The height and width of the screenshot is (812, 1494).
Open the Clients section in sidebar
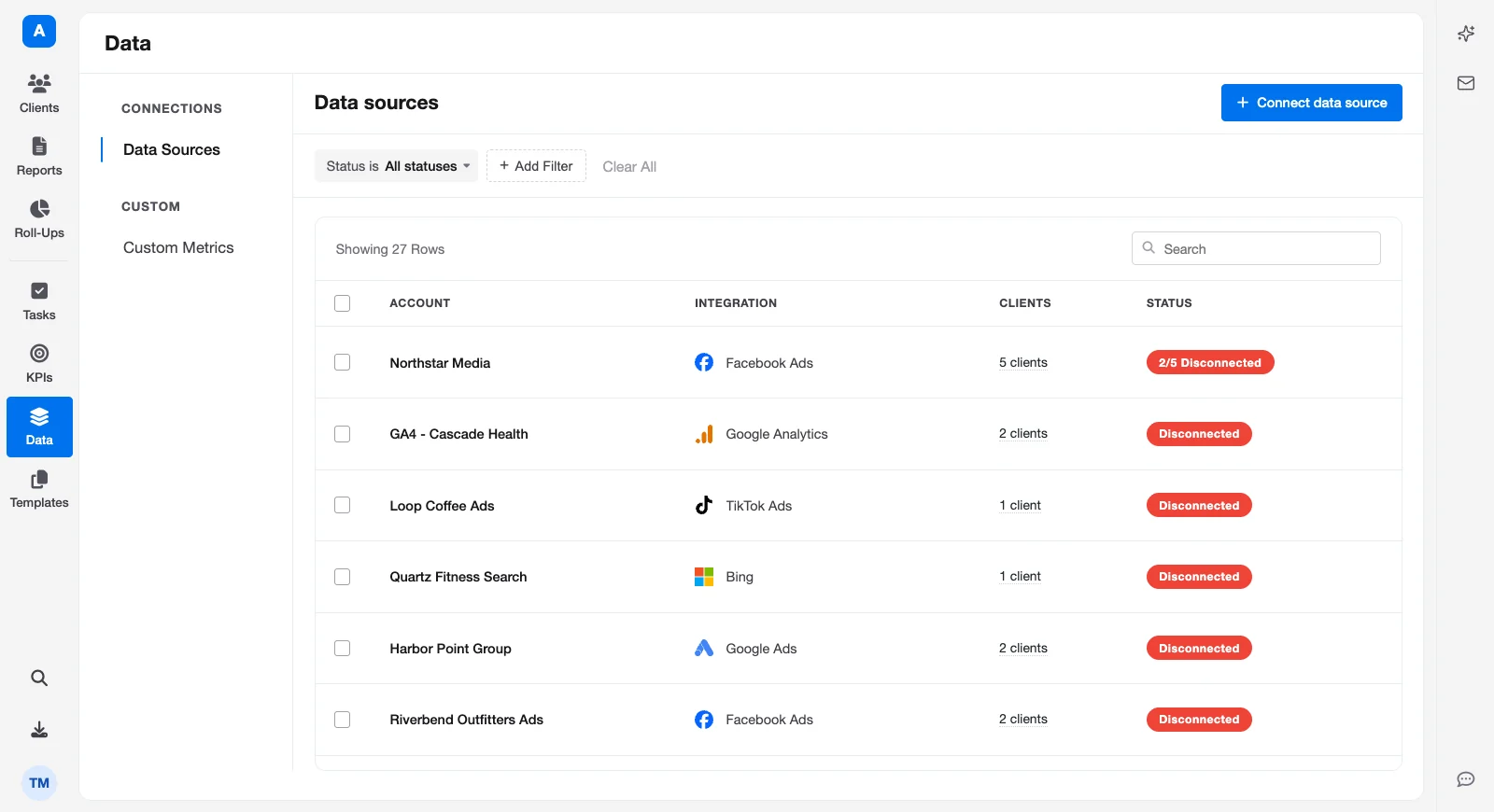click(39, 93)
